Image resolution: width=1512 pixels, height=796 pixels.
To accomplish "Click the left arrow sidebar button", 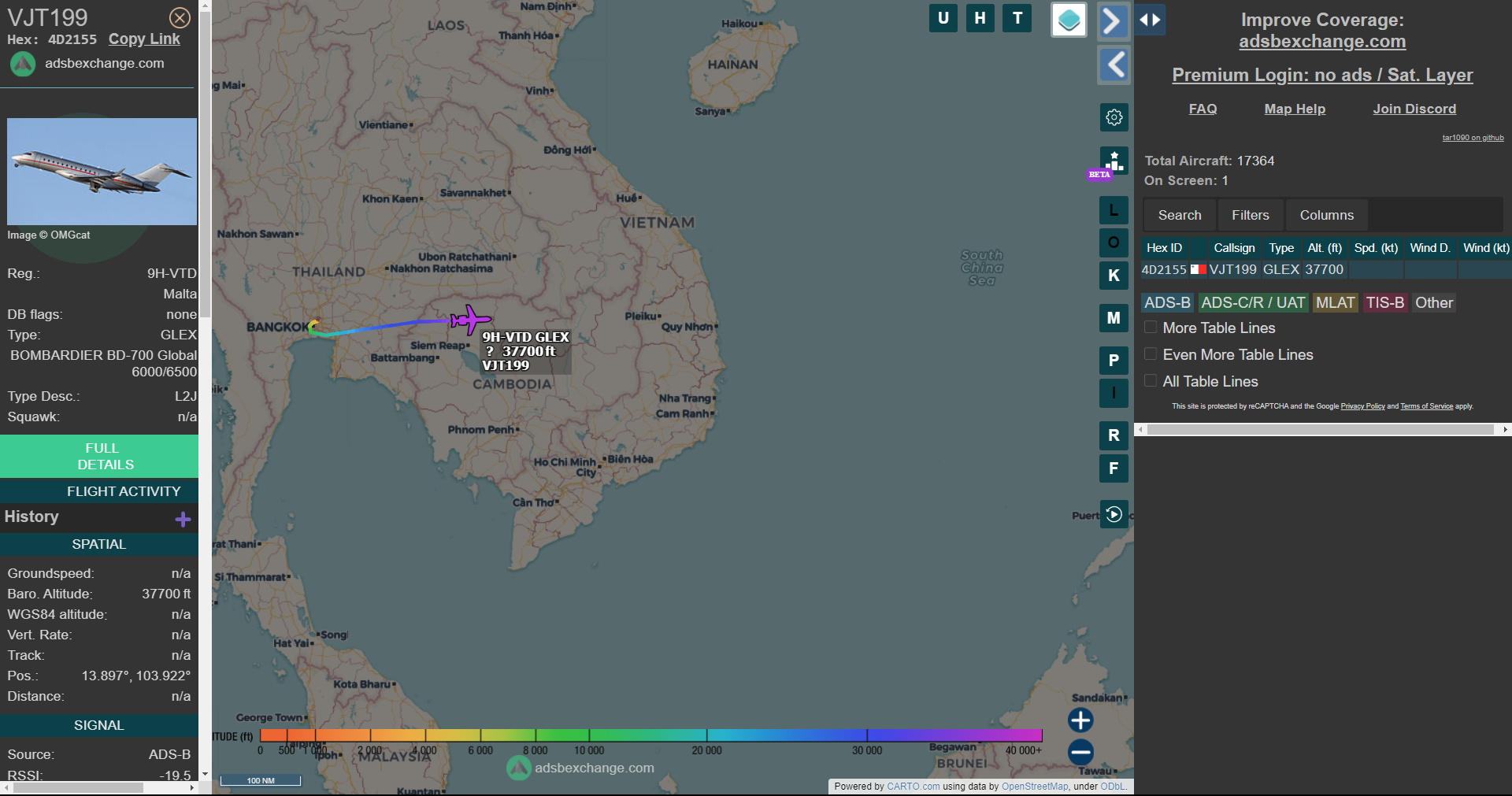I will 1114,65.
